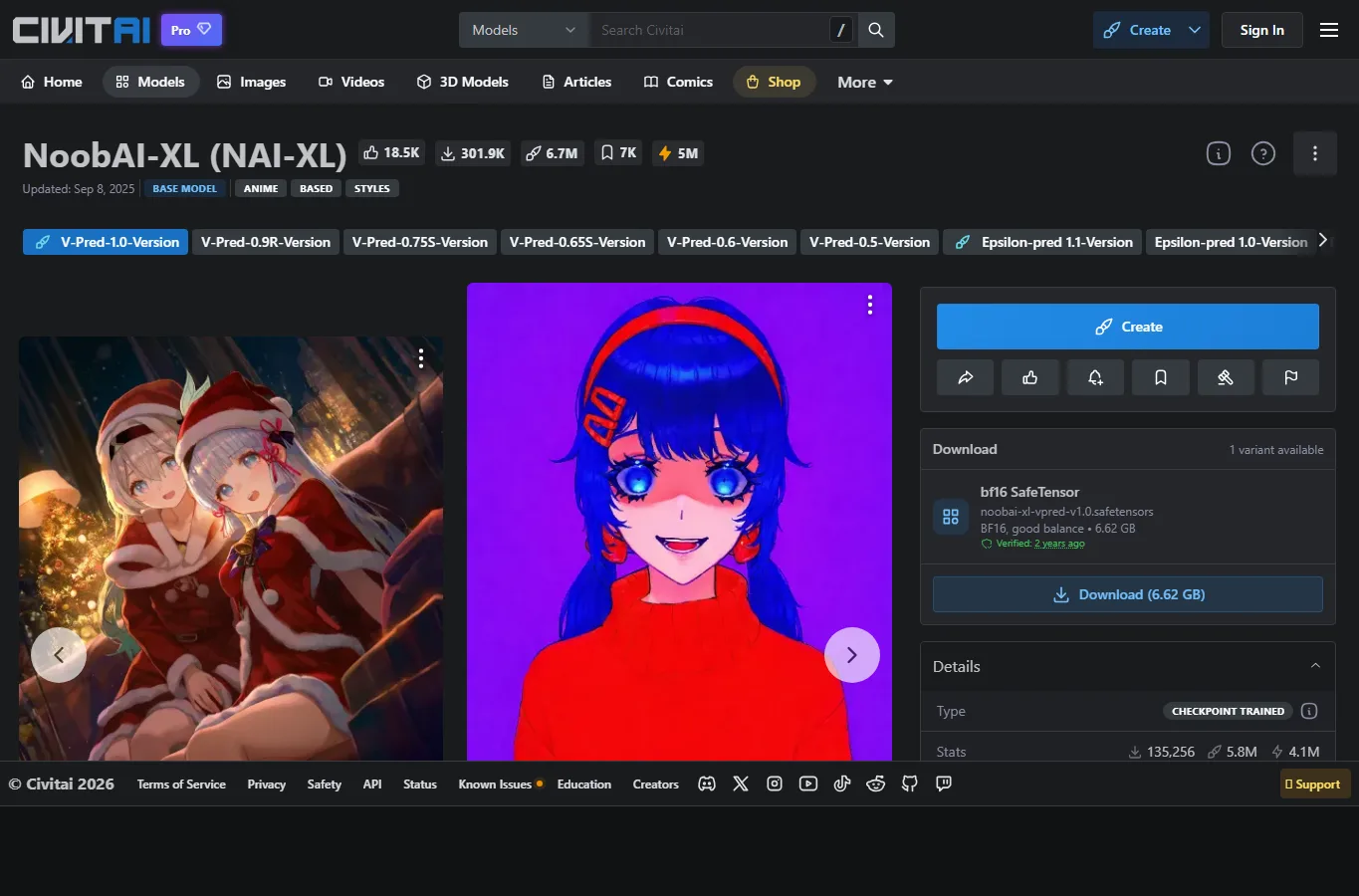This screenshot has height=896, width=1359.
Task: Open options menu on the blue-haired girl image
Action: pos(870,305)
